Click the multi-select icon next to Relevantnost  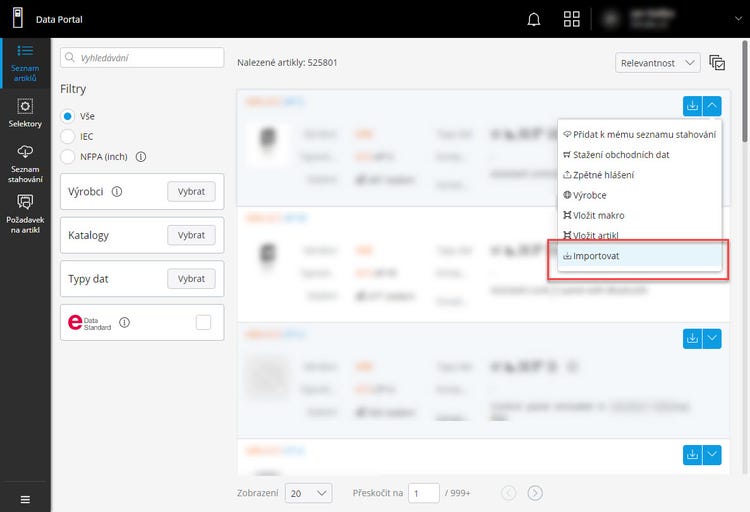pos(717,62)
